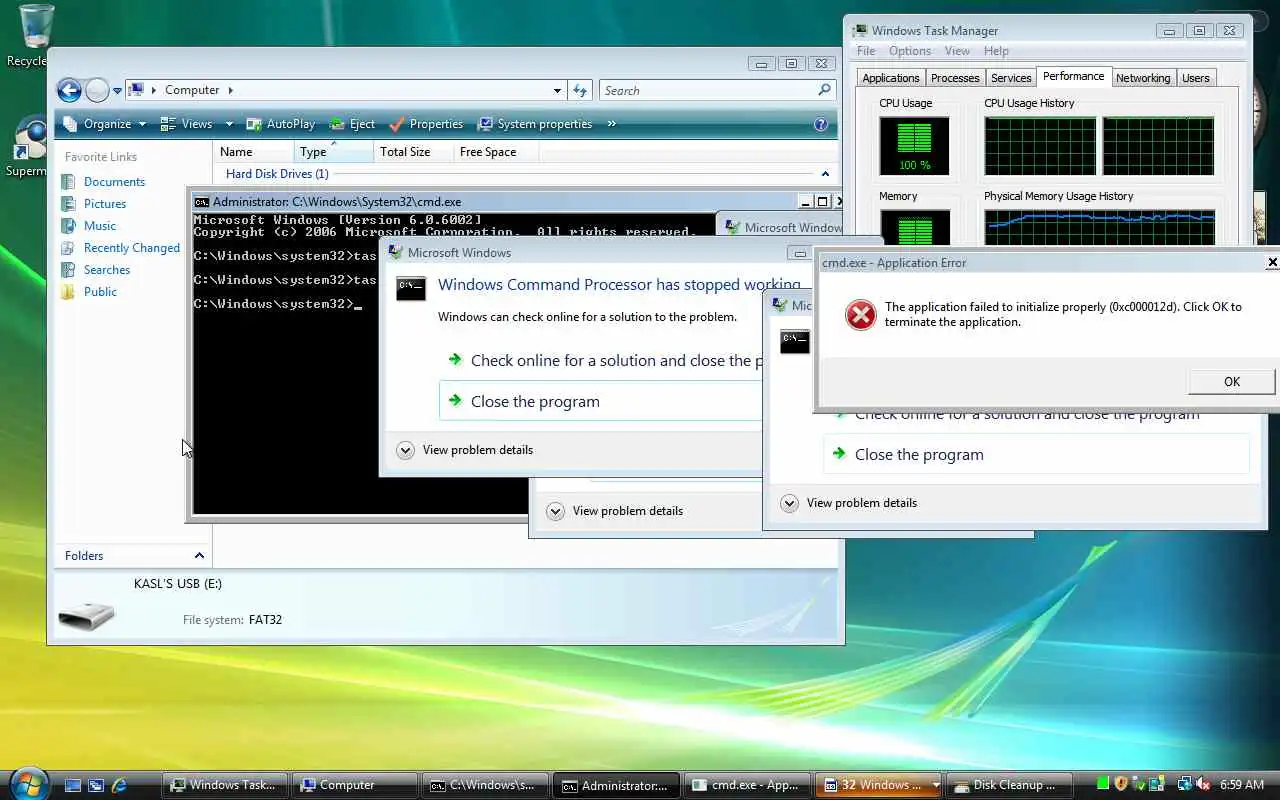Viewport: 1280px width, 800px height.
Task: Click Eject in Explorer toolbar
Action: (352, 124)
